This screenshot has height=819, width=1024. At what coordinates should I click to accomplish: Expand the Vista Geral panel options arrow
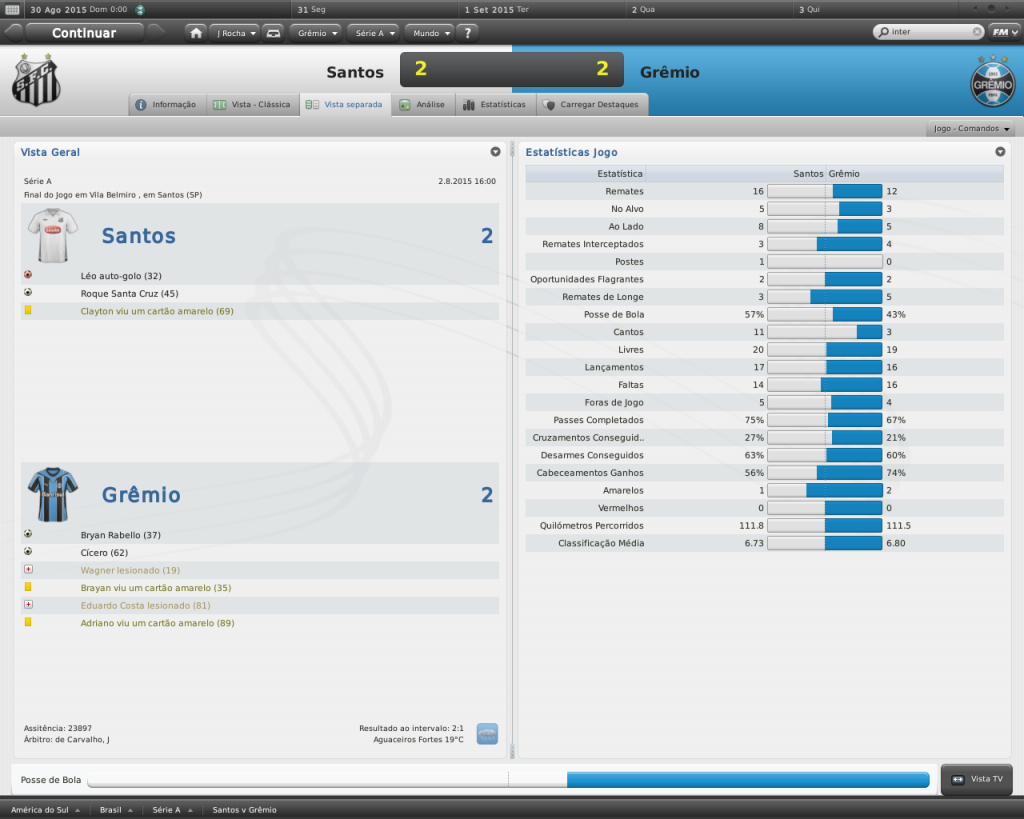(x=495, y=152)
